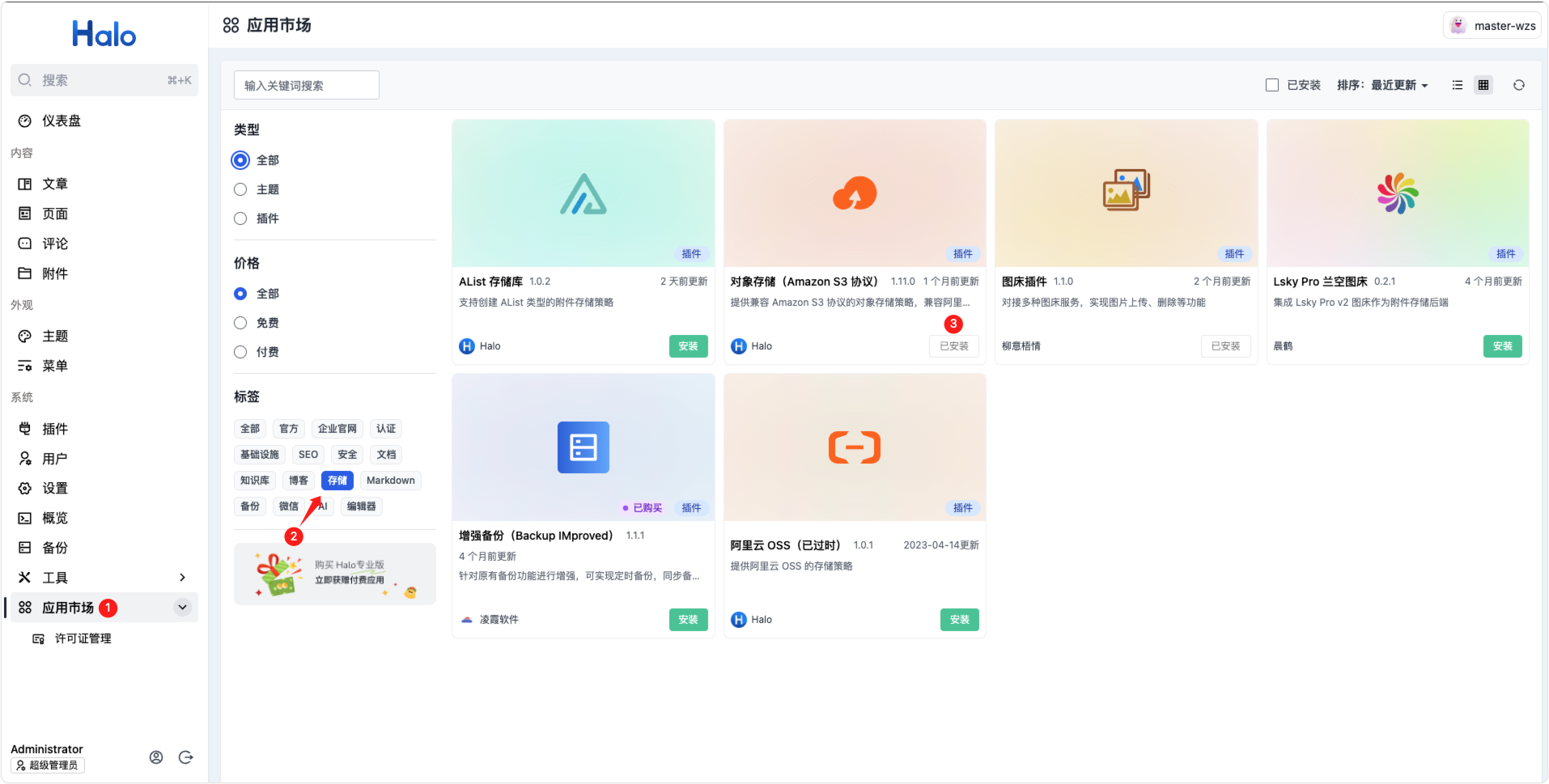Open the 插件 plugins icon in sidebar
1549x784 pixels.
tap(25, 429)
